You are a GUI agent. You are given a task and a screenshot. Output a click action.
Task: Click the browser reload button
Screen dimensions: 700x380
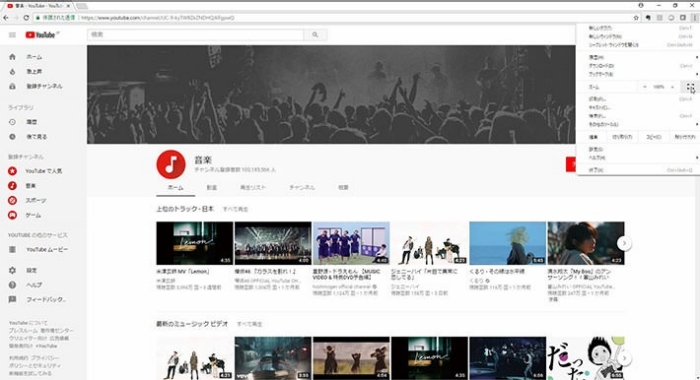26,18
